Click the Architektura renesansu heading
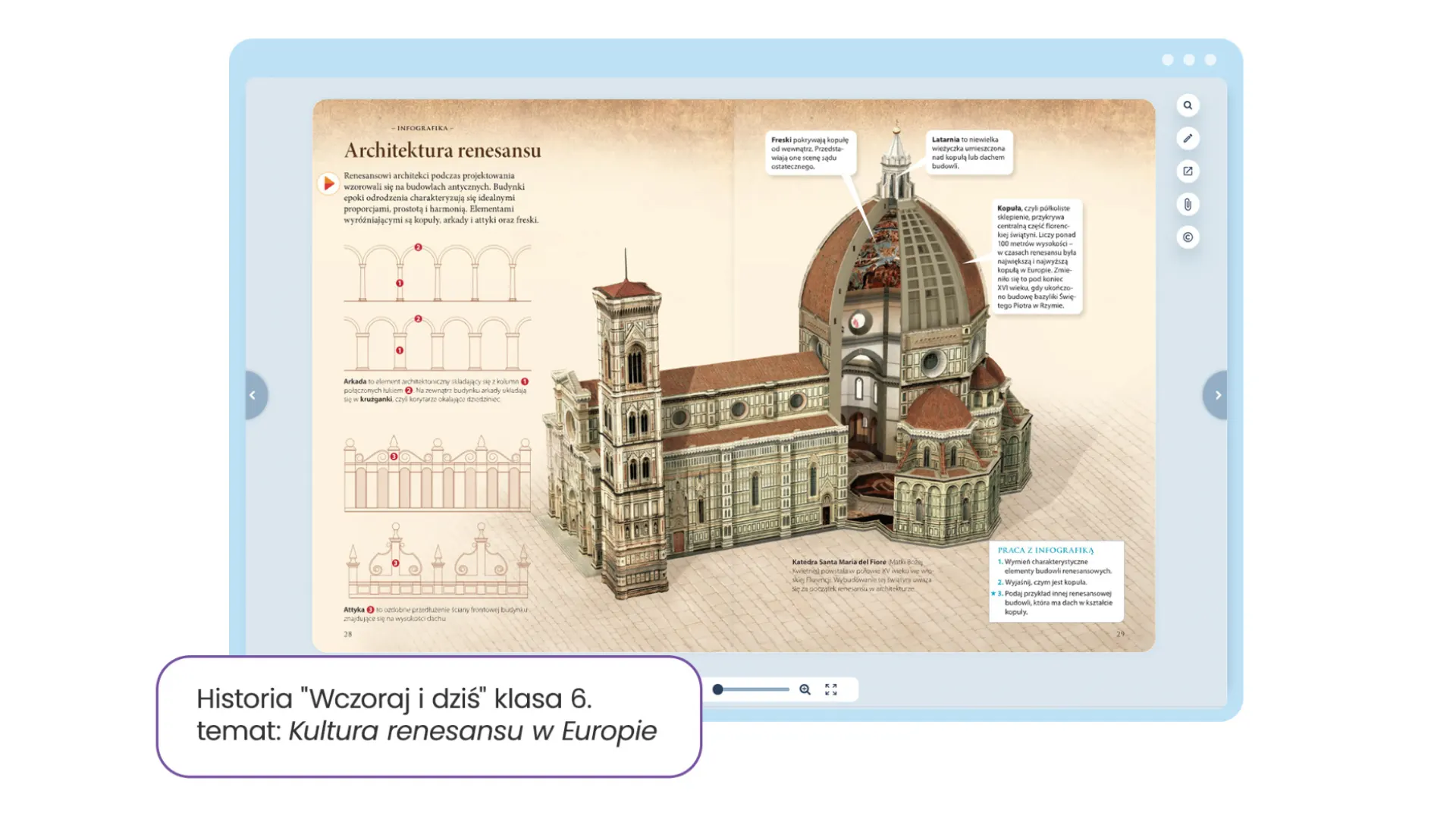Screen dimensions: 1456x819 [442, 150]
